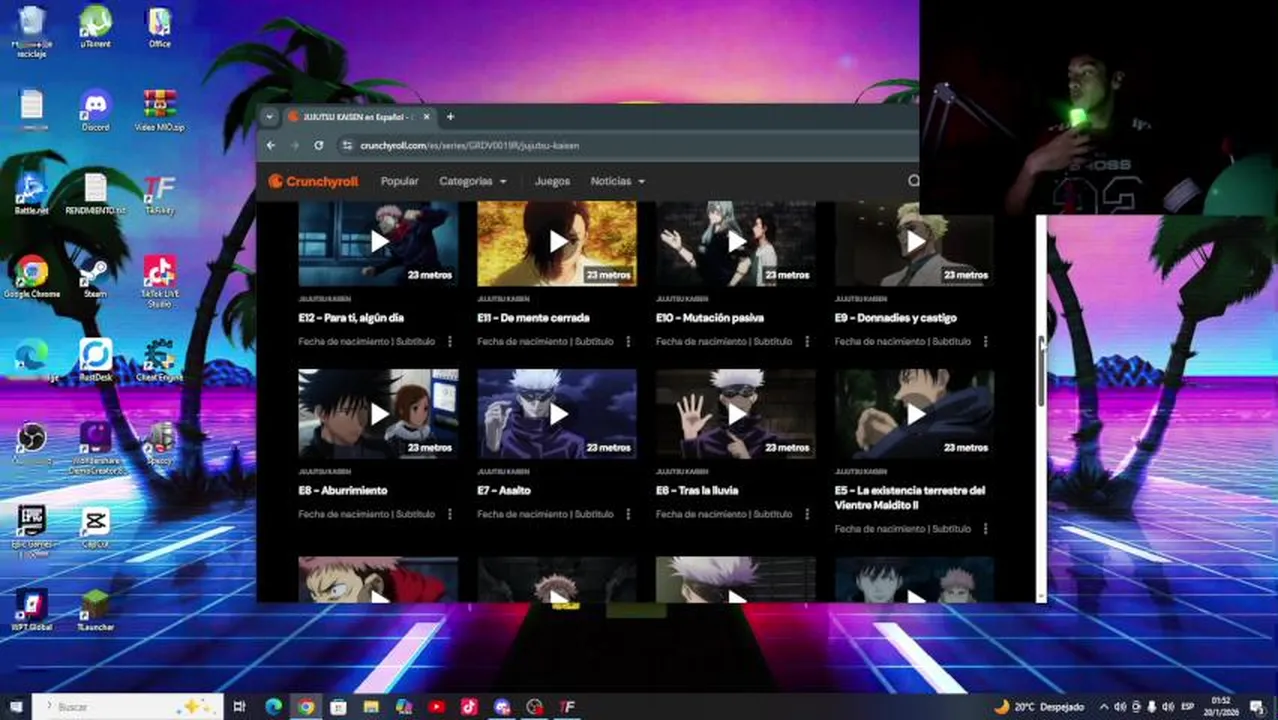This screenshot has height=720, width=1278.
Task: Open uTorrent desktop shortcut
Action: click(95, 27)
